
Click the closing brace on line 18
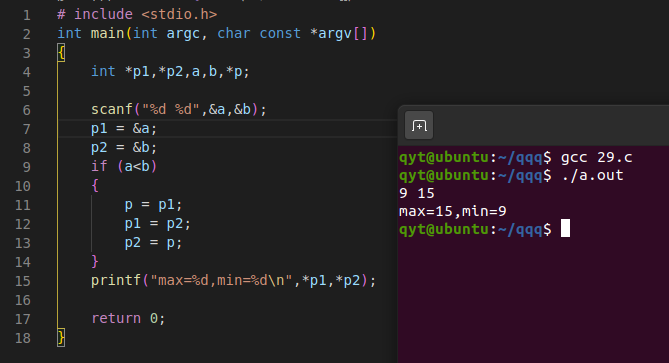coord(61,338)
